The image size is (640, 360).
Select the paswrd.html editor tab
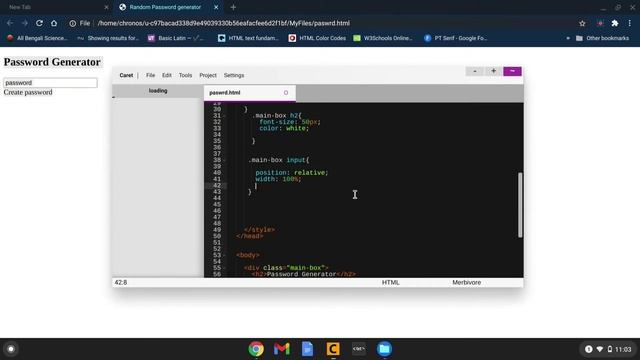(x=249, y=93)
